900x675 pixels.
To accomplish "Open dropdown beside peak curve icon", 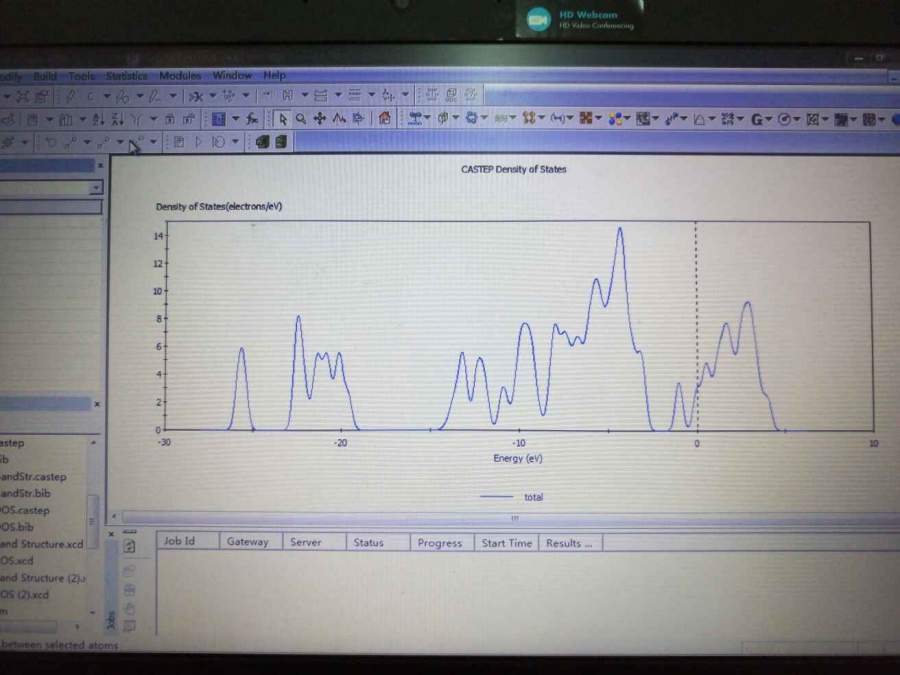I will [712, 119].
